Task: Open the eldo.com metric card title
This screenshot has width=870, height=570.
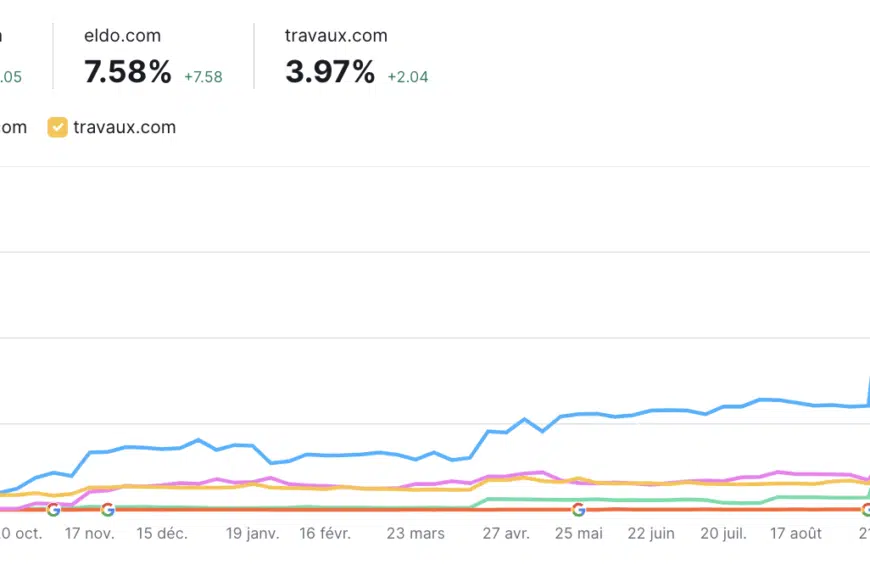Action: (x=122, y=36)
